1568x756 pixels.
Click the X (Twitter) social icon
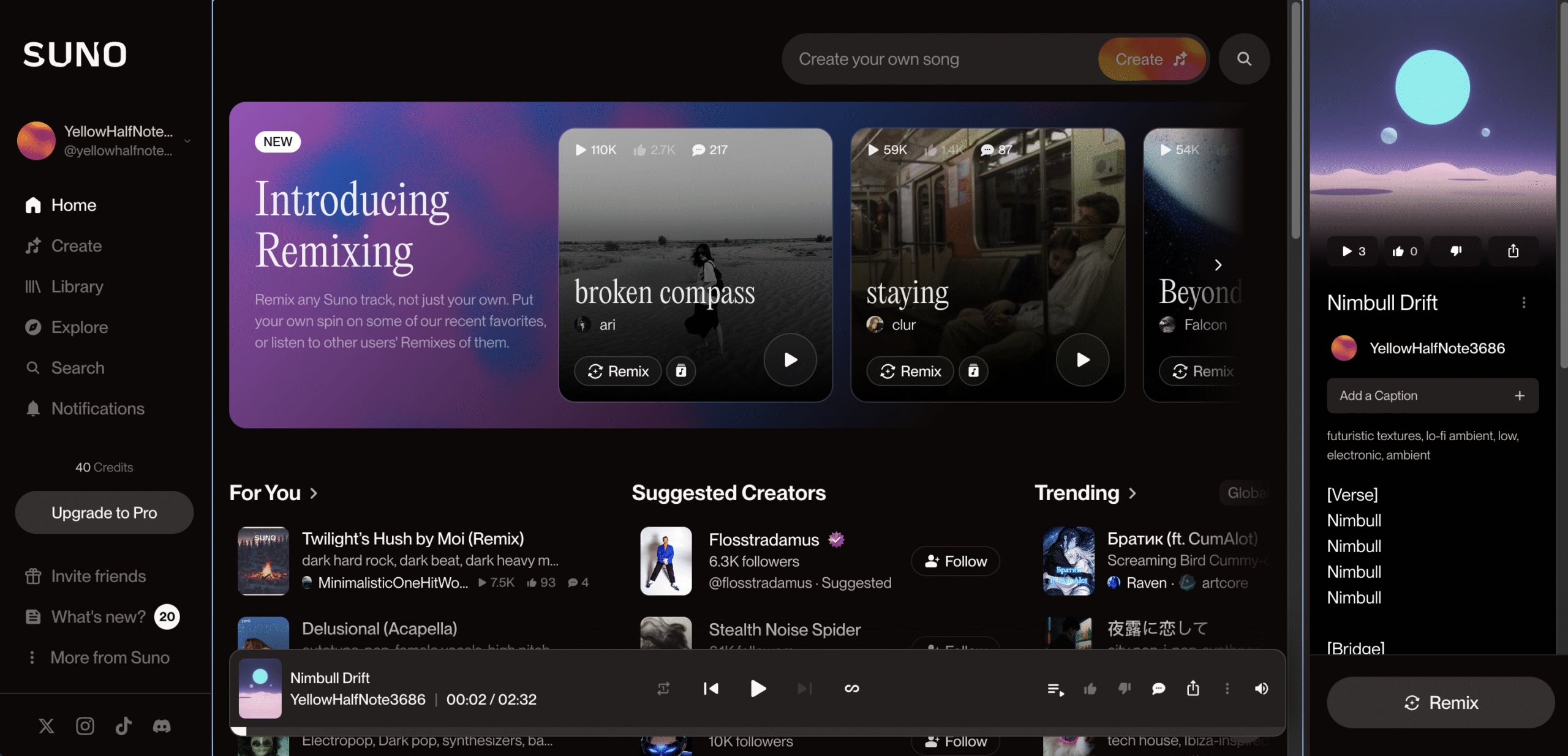(47, 726)
